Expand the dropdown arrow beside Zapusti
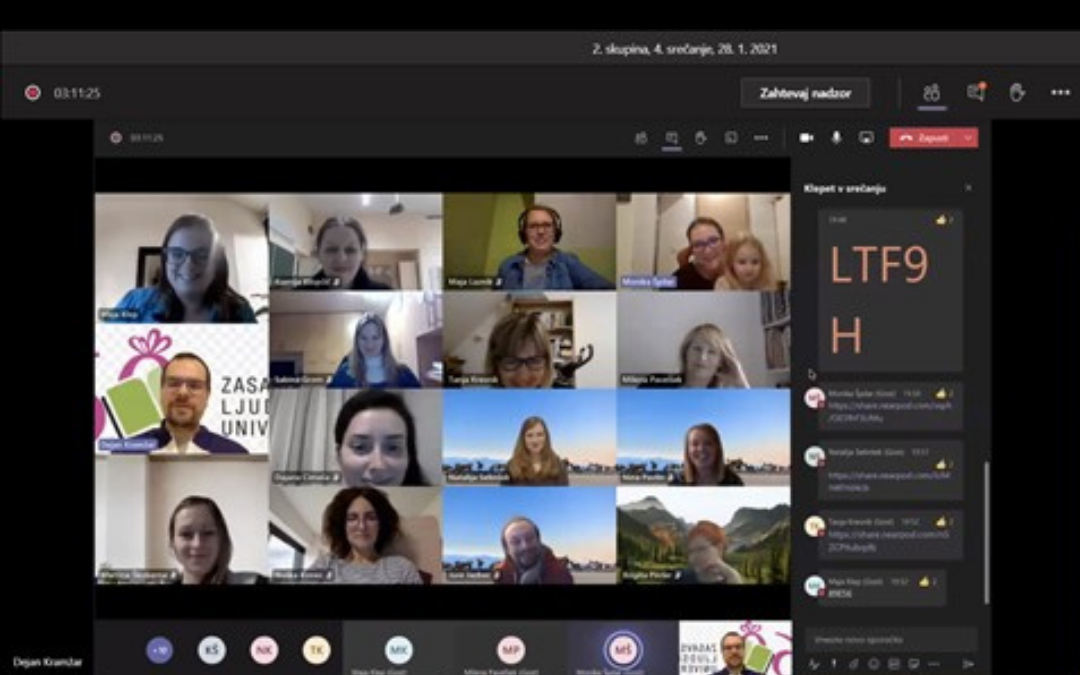 click(968, 138)
